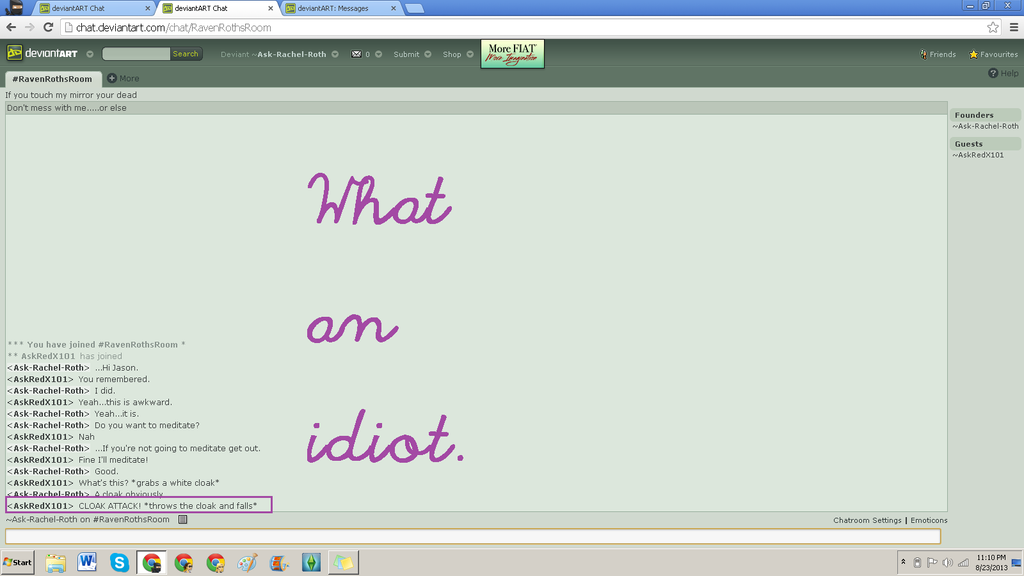
Task: Click the system clock showing 11:10 PM
Action: [x=991, y=562]
